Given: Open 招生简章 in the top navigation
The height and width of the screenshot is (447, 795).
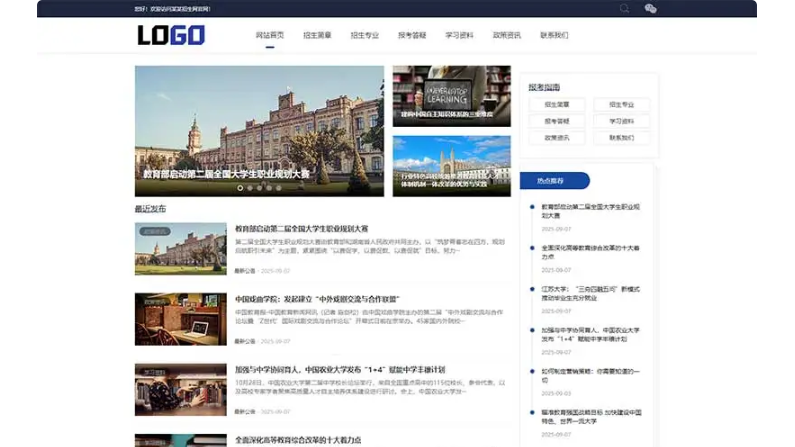Looking at the screenshot, I should 317,35.
